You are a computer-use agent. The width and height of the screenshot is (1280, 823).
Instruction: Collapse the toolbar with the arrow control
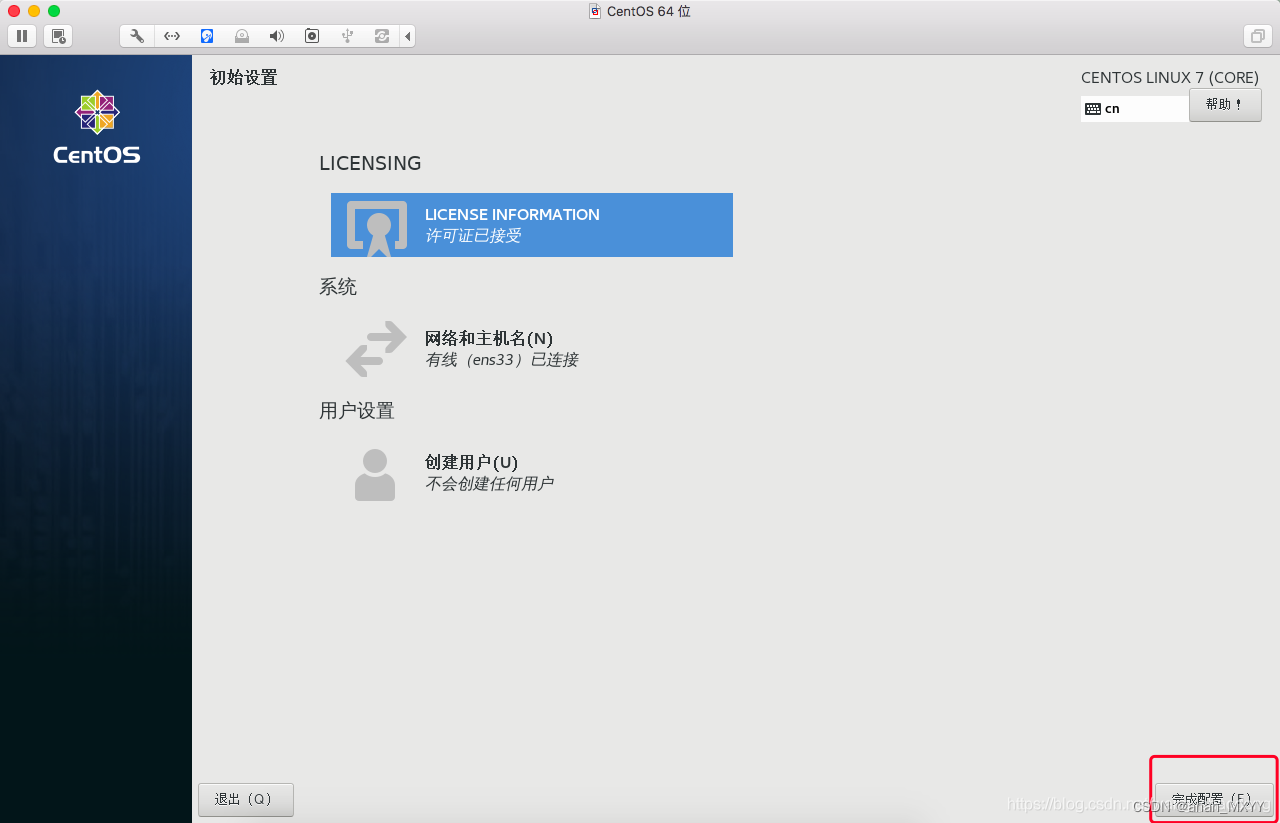[408, 36]
